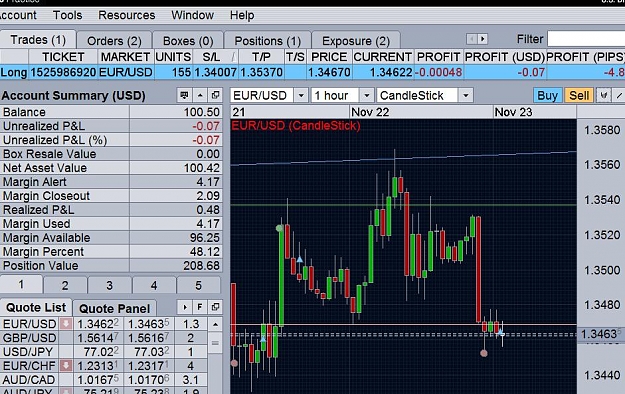
Task: Open Account Summary panel options icon
Action: 184,95
